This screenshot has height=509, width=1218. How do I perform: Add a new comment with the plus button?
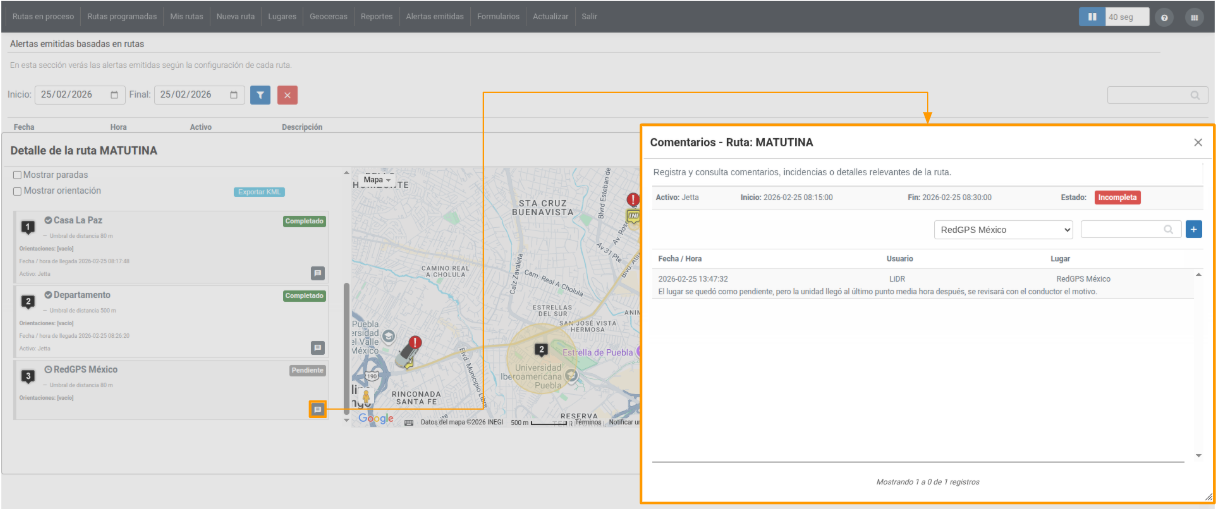(1194, 229)
